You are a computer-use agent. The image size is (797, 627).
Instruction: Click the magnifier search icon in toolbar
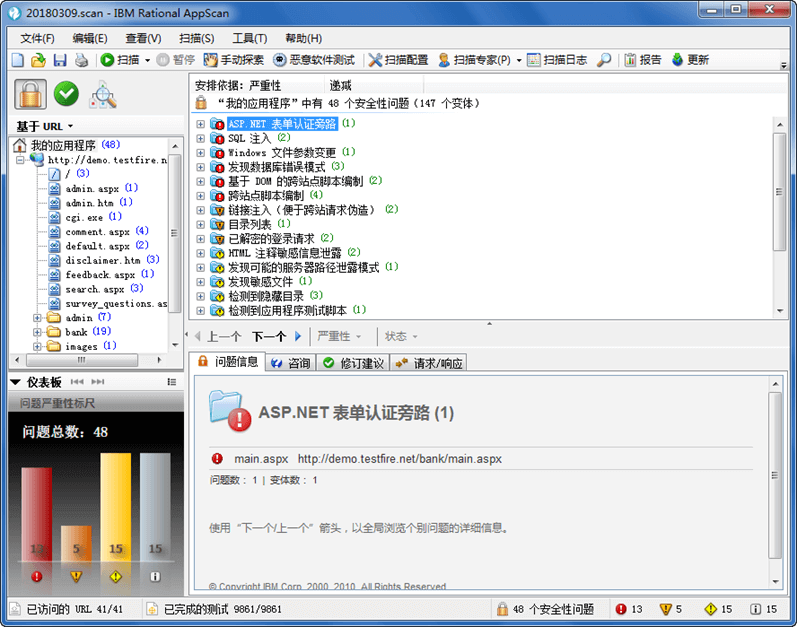coord(604,60)
